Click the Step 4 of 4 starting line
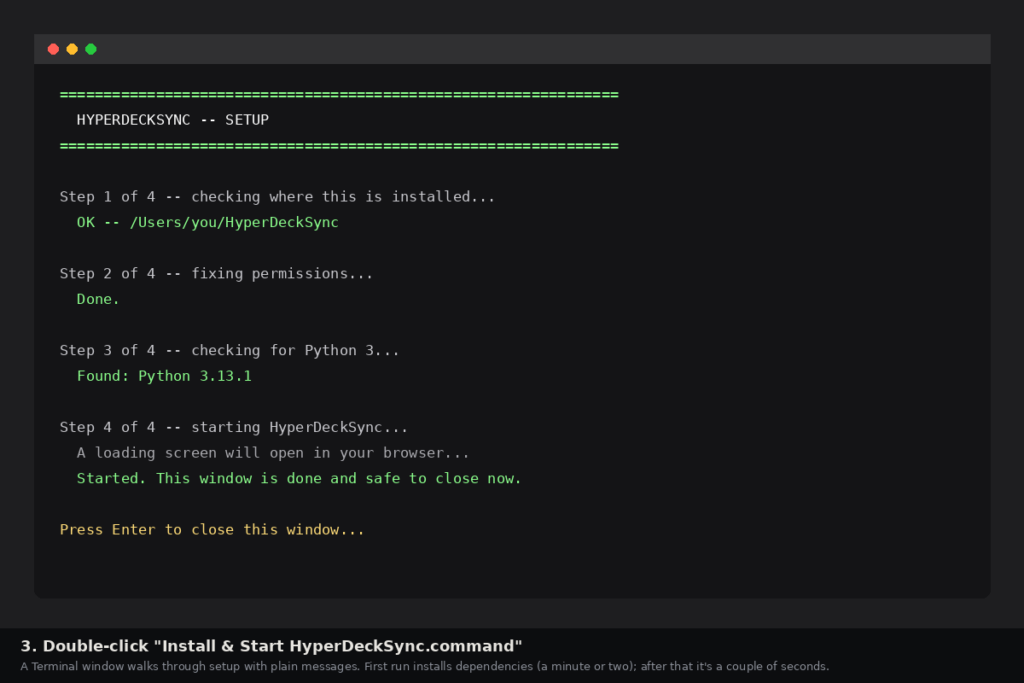This screenshot has height=683, width=1024. click(x=234, y=428)
